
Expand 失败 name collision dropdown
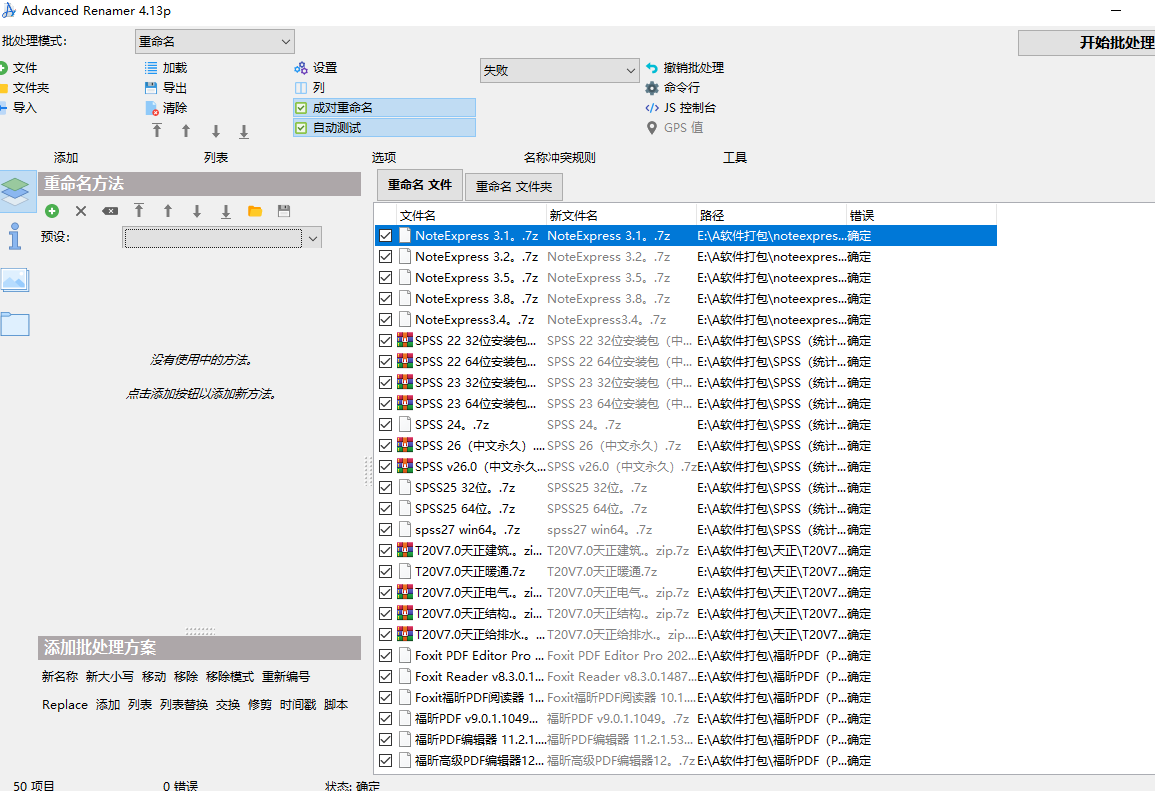[x=560, y=71]
